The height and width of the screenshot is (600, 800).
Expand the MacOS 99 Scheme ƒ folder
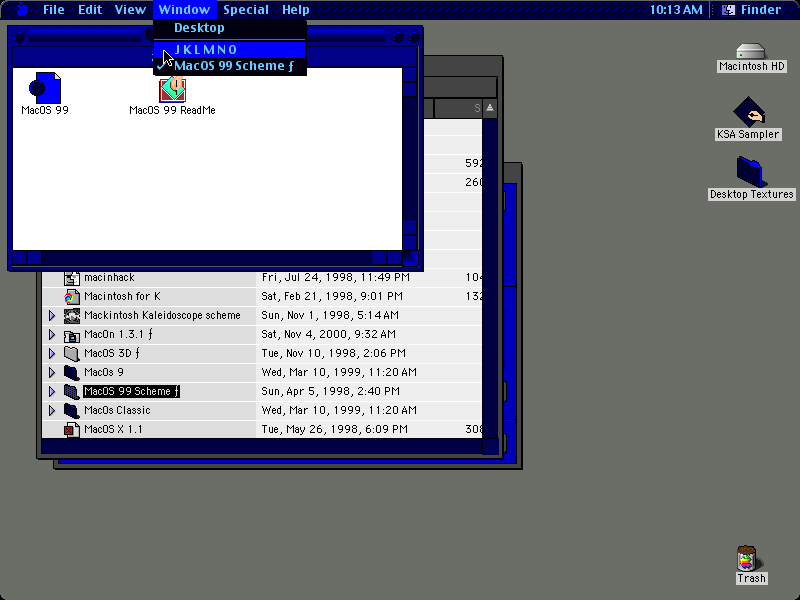(x=52, y=391)
